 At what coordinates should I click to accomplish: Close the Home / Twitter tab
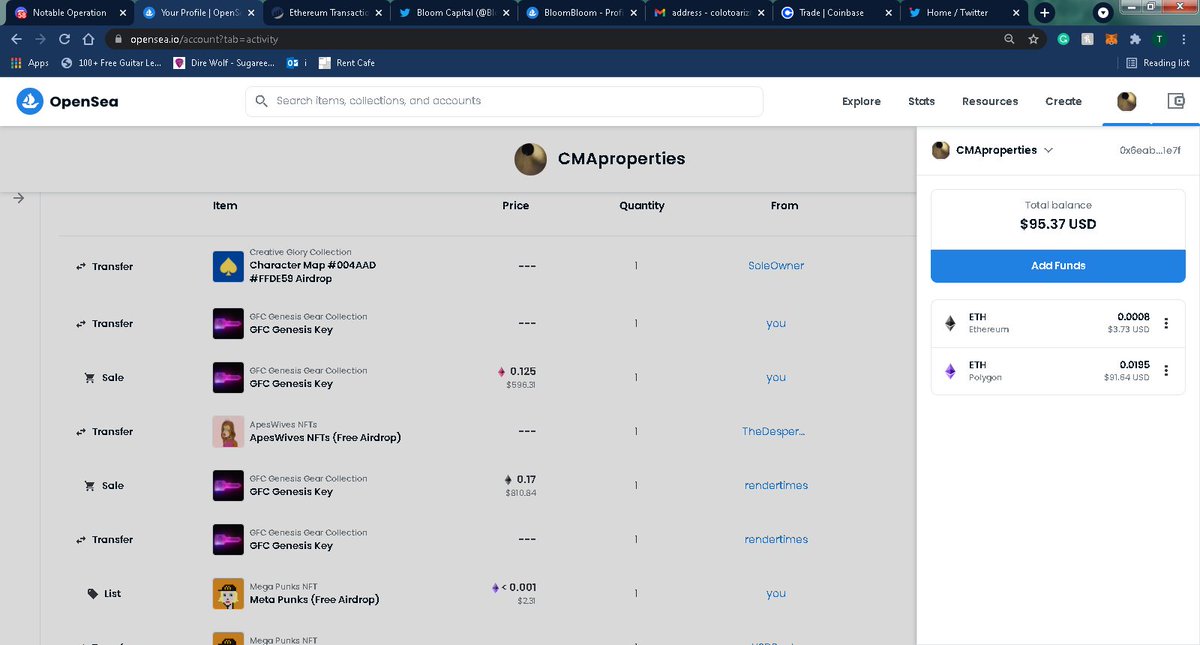click(x=1016, y=13)
